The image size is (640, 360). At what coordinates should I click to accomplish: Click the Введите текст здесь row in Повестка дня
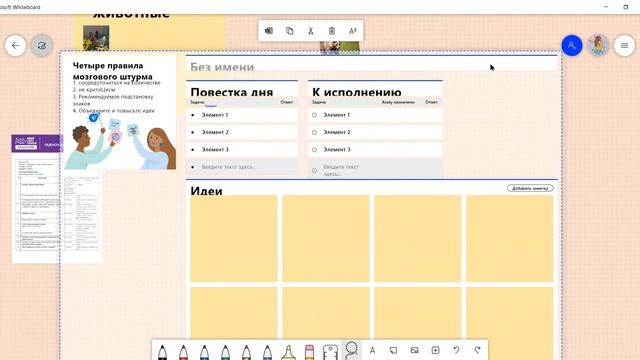pos(242,167)
